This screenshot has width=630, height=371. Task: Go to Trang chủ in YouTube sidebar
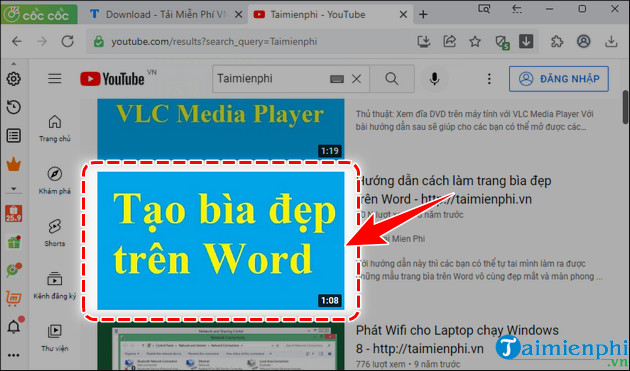55,129
